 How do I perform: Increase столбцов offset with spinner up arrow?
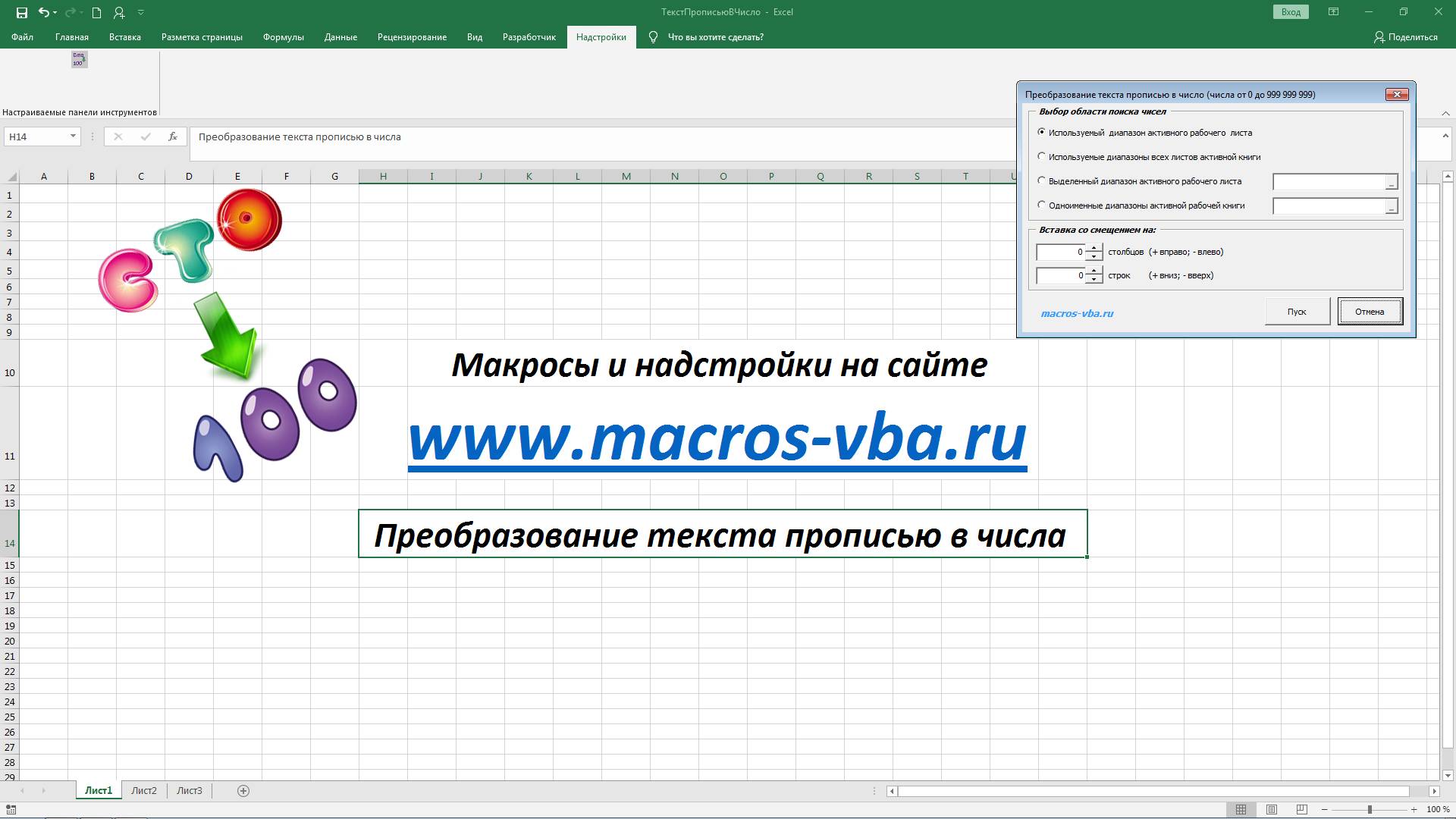1094,247
